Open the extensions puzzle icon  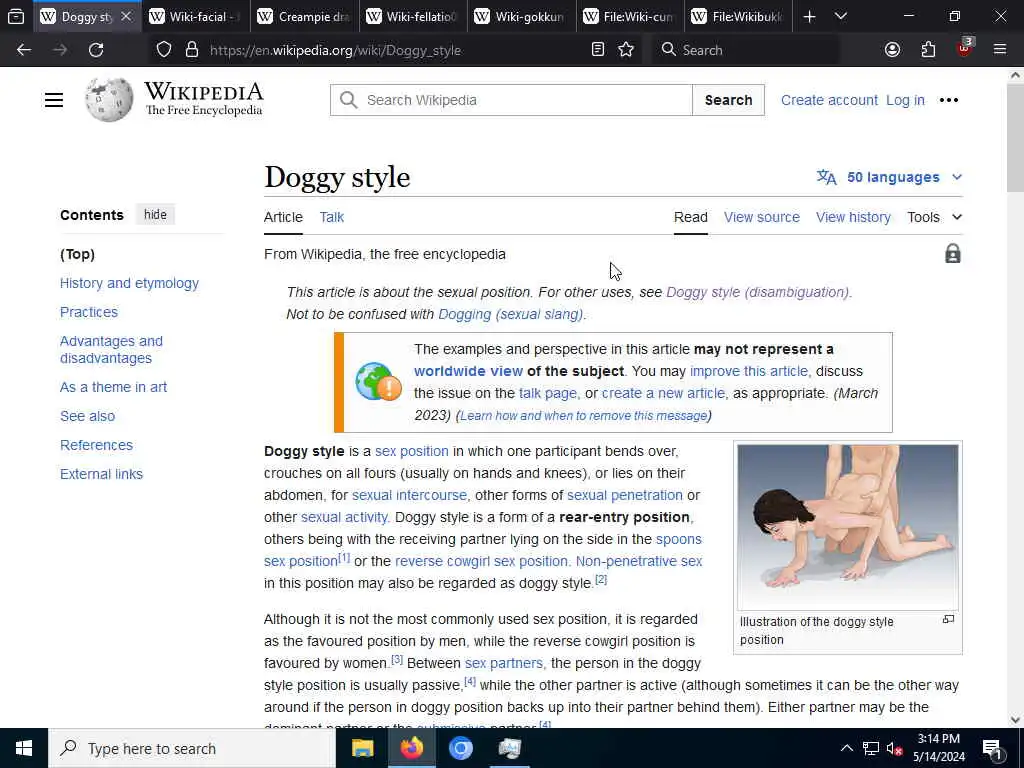928,50
